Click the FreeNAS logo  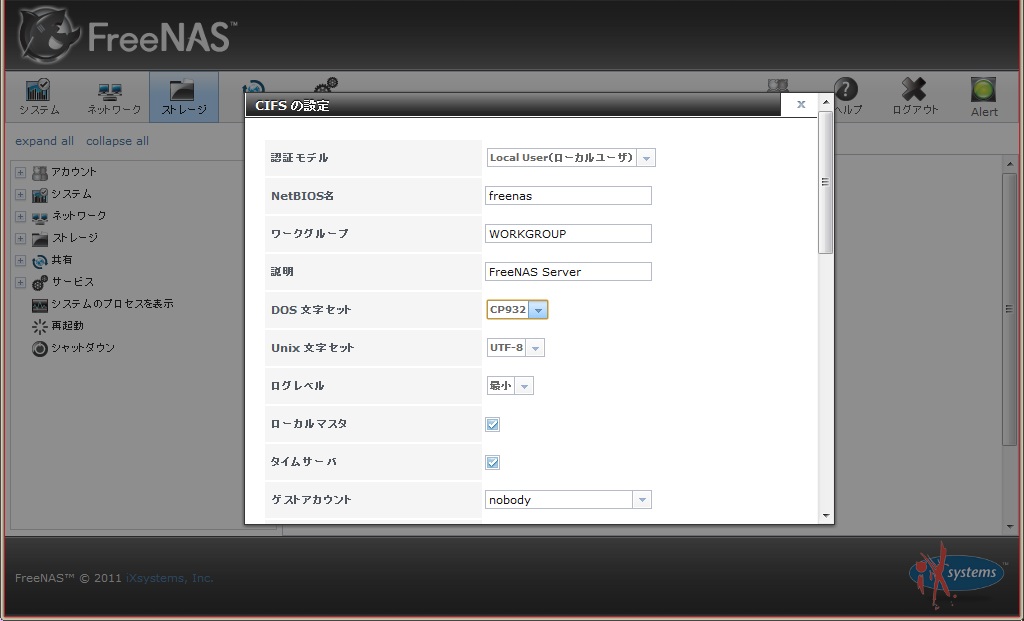pos(127,37)
